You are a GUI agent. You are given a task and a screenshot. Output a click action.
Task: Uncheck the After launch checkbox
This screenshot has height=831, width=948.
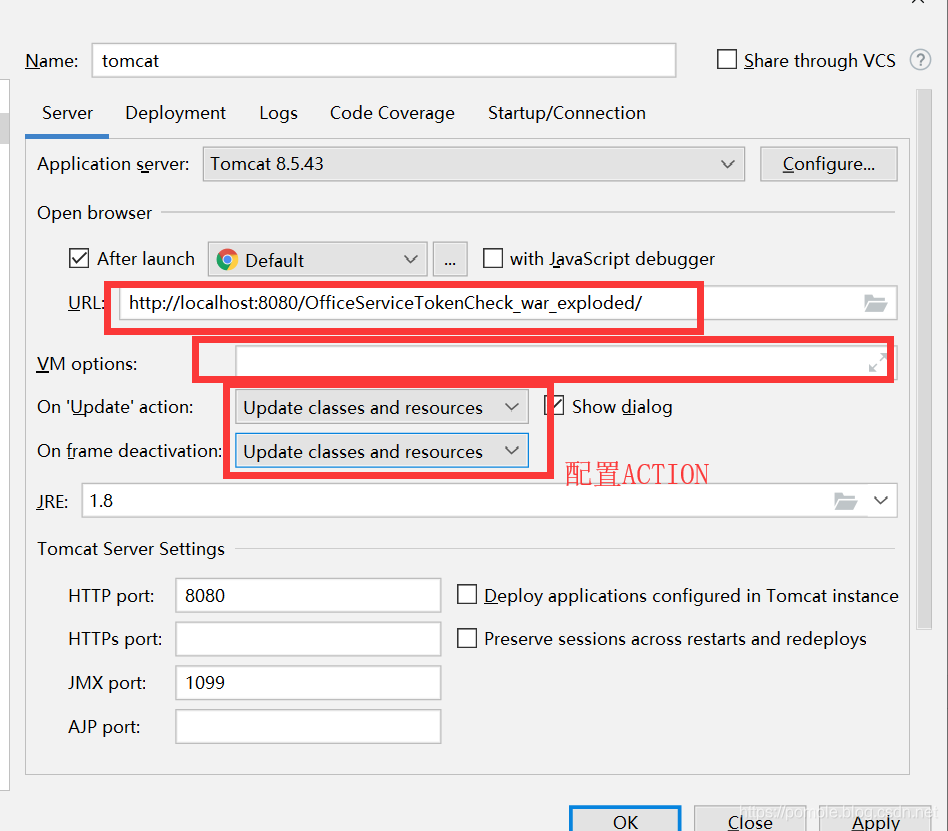pyautogui.click(x=79, y=258)
